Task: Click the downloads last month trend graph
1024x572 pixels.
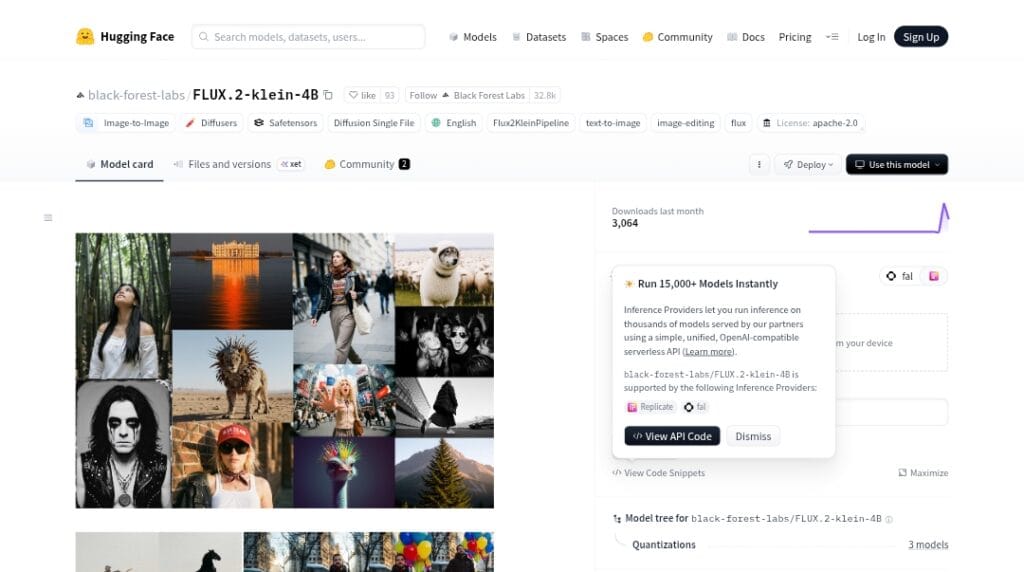Action: tap(878, 218)
